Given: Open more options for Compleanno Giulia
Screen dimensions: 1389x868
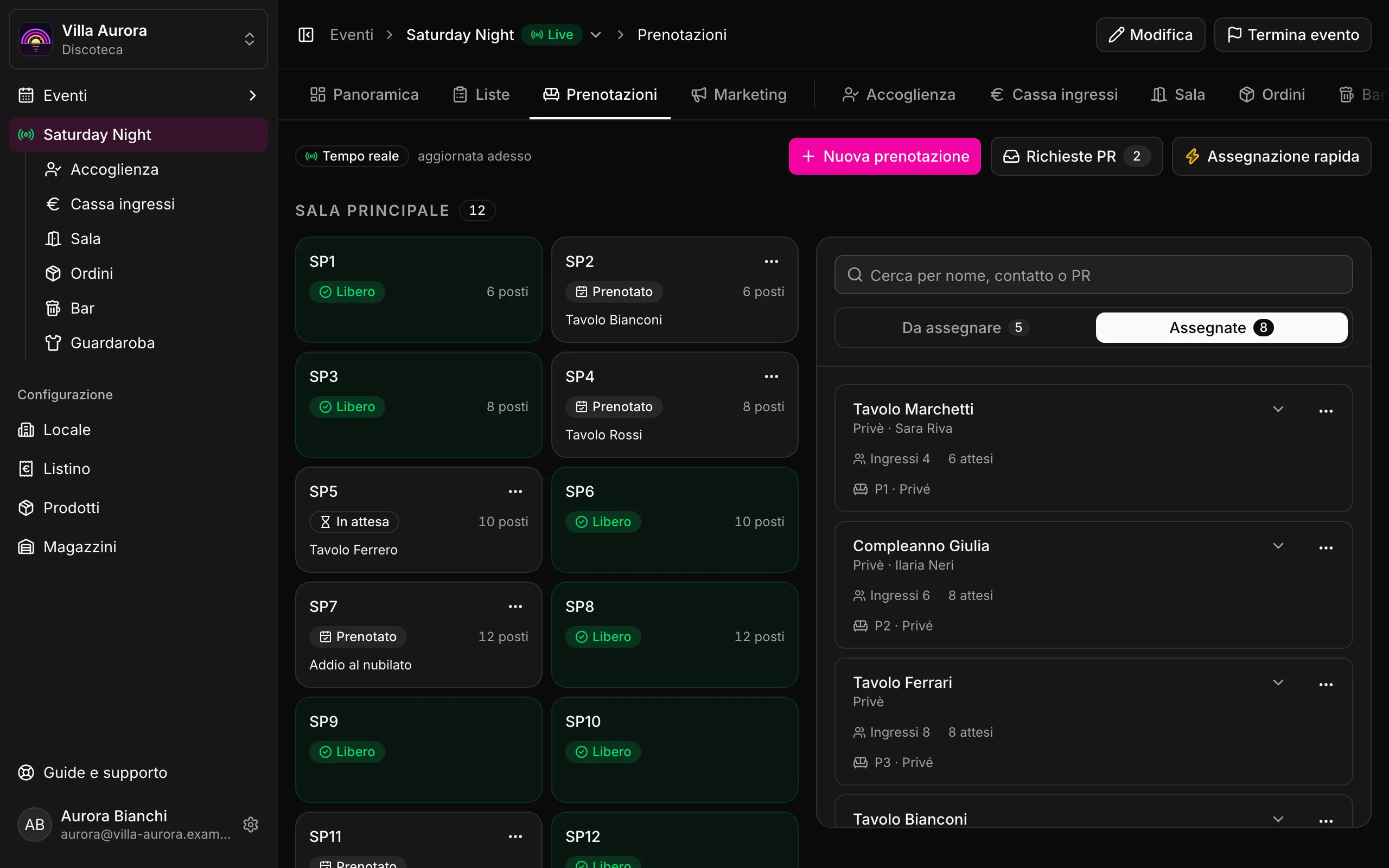Looking at the screenshot, I should click(1326, 547).
